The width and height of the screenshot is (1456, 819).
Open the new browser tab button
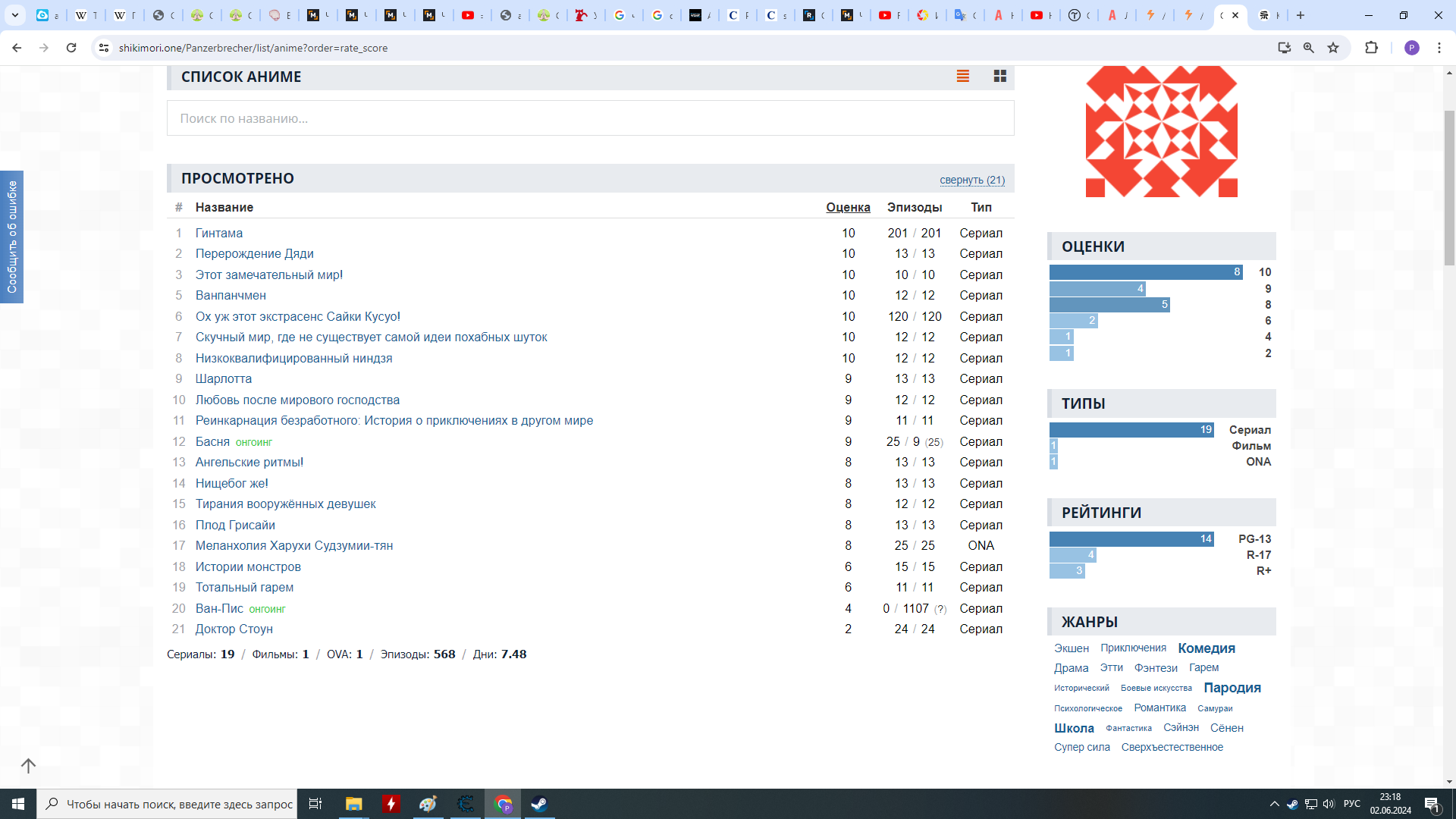click(1301, 15)
